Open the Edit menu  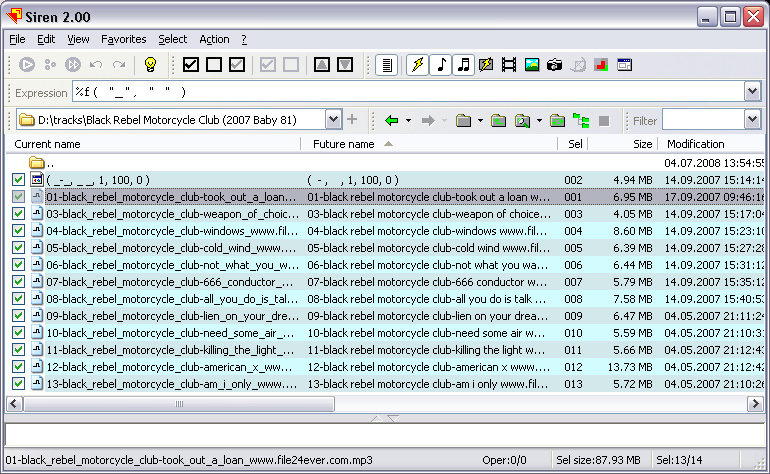46,39
